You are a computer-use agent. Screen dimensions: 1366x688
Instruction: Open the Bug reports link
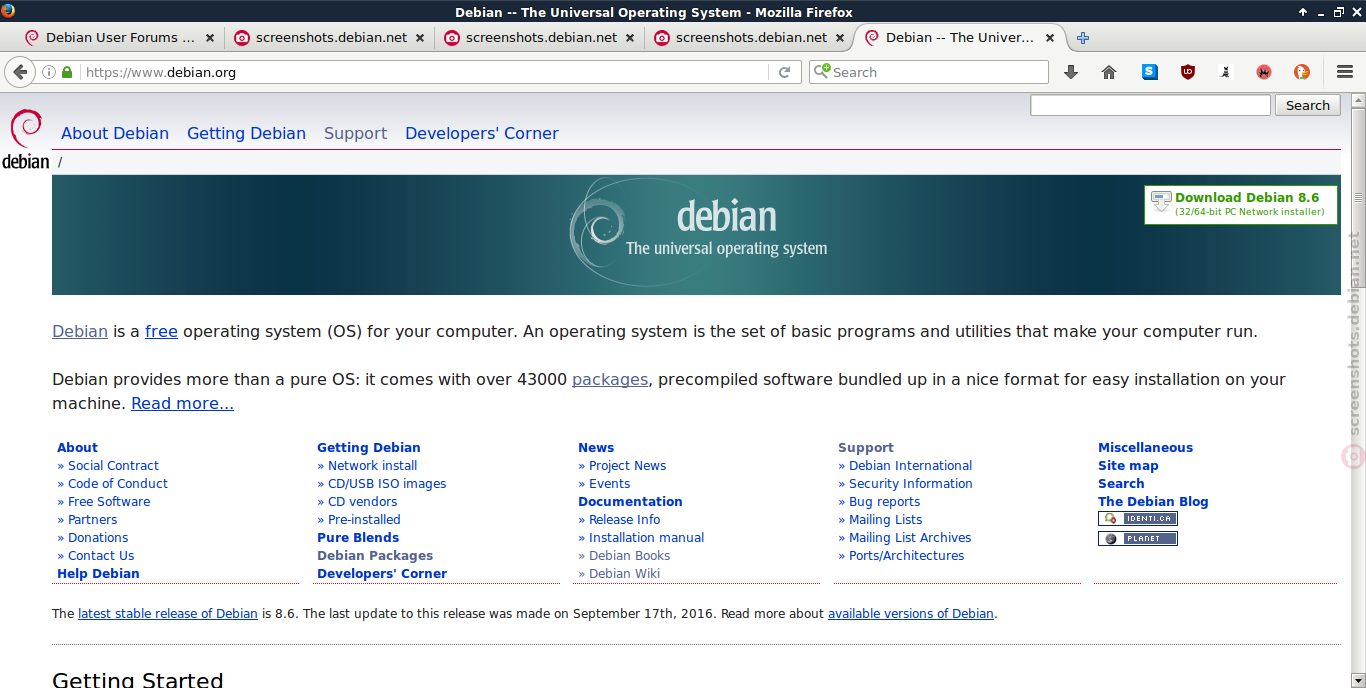tap(885, 502)
